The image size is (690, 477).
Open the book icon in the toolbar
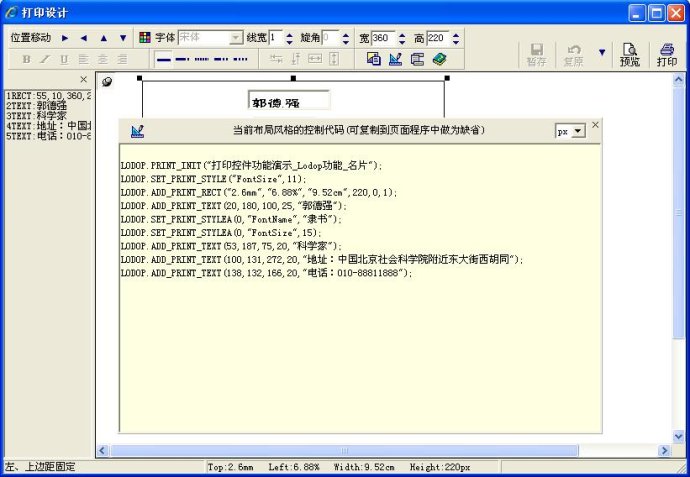(x=439, y=59)
